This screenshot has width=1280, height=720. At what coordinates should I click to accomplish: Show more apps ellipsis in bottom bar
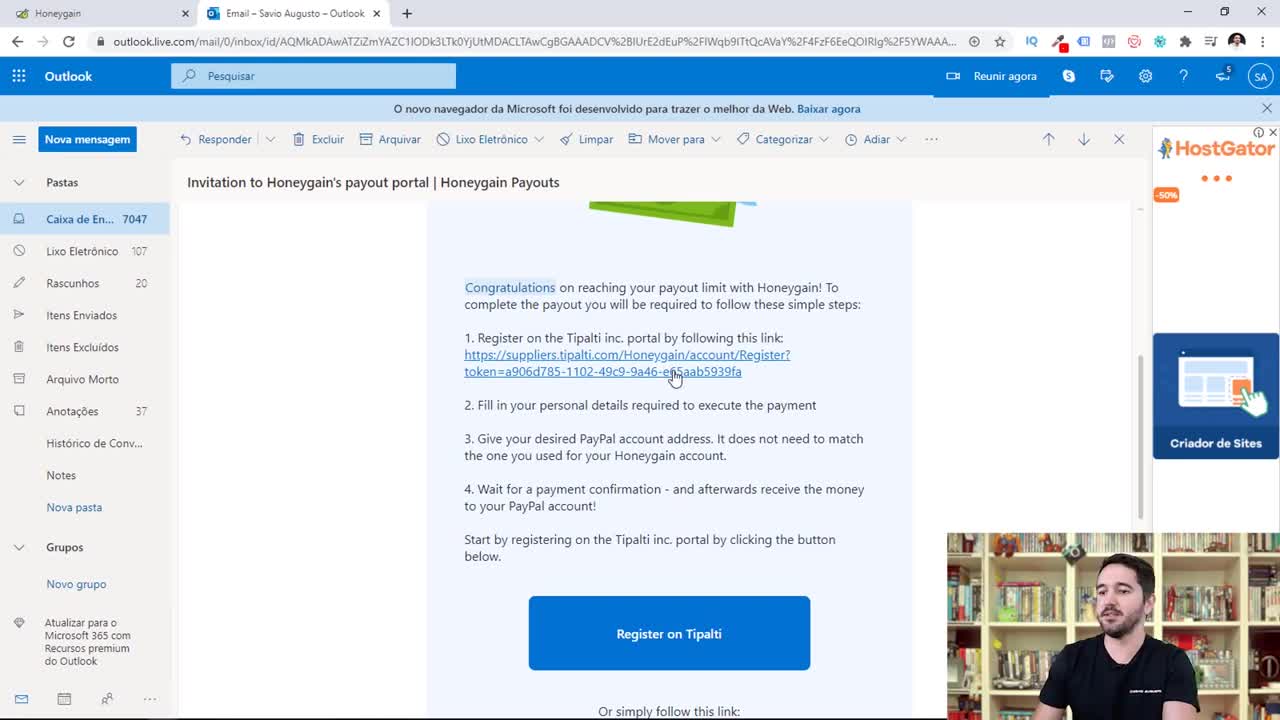point(150,699)
